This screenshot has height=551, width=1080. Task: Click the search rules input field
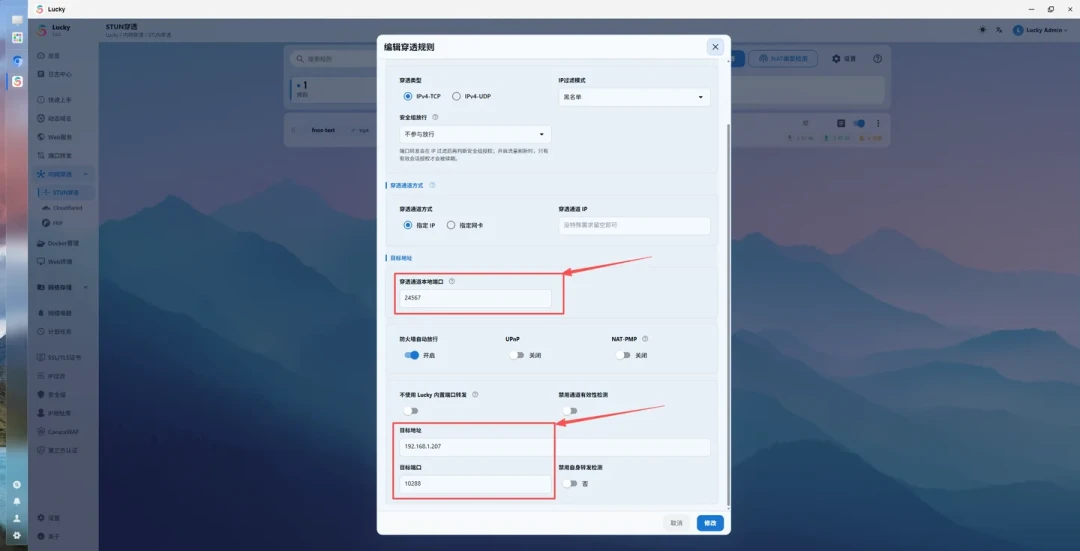tap(334, 59)
